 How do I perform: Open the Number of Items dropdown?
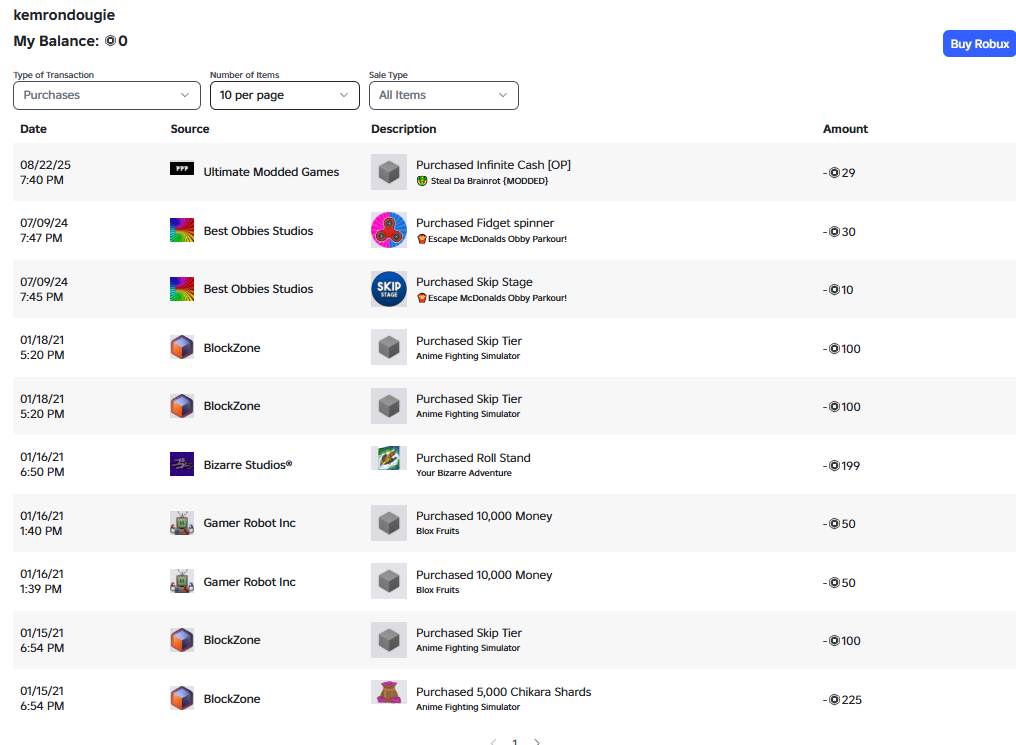285,95
